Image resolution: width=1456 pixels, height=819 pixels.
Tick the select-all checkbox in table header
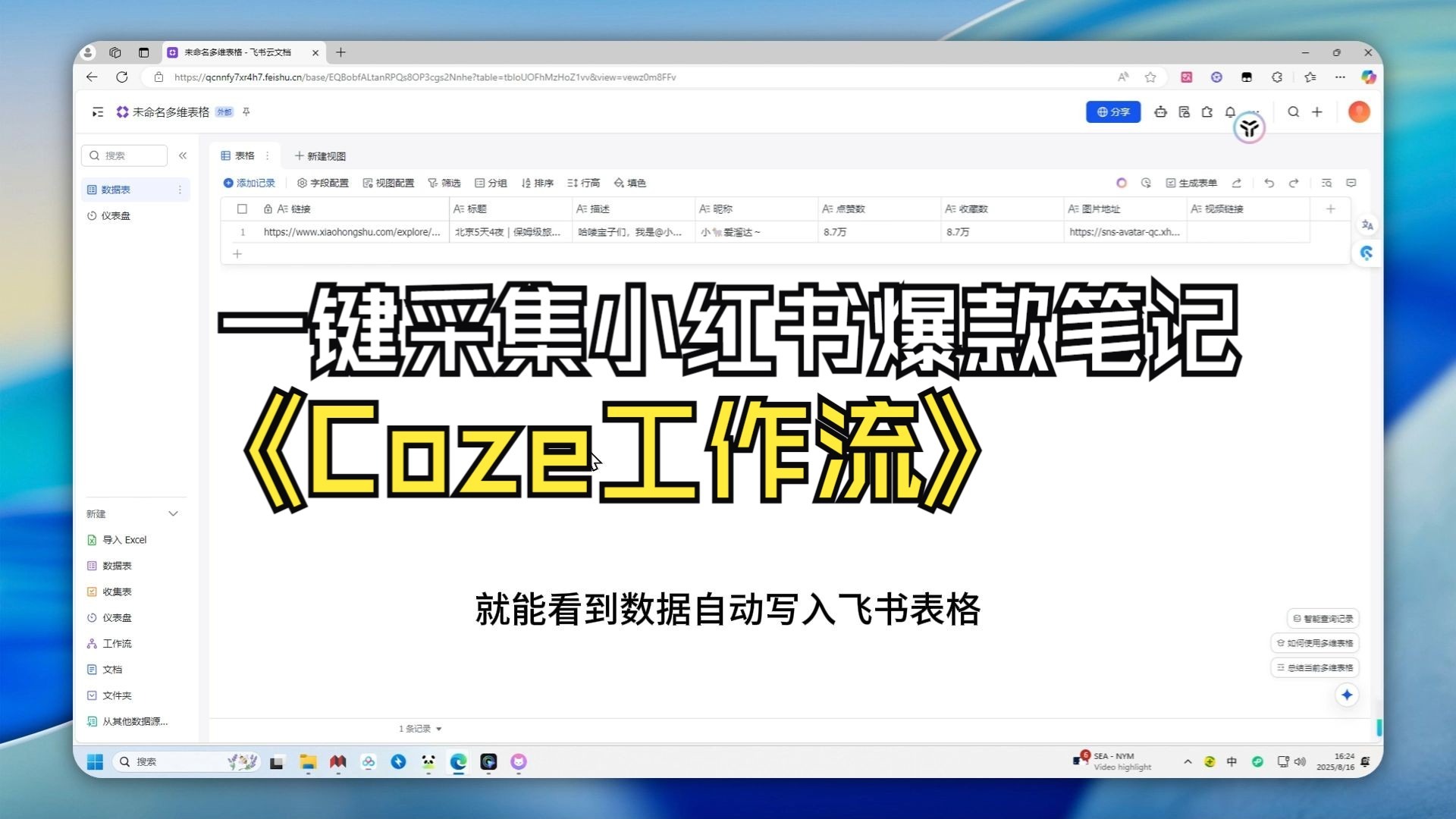pos(242,209)
